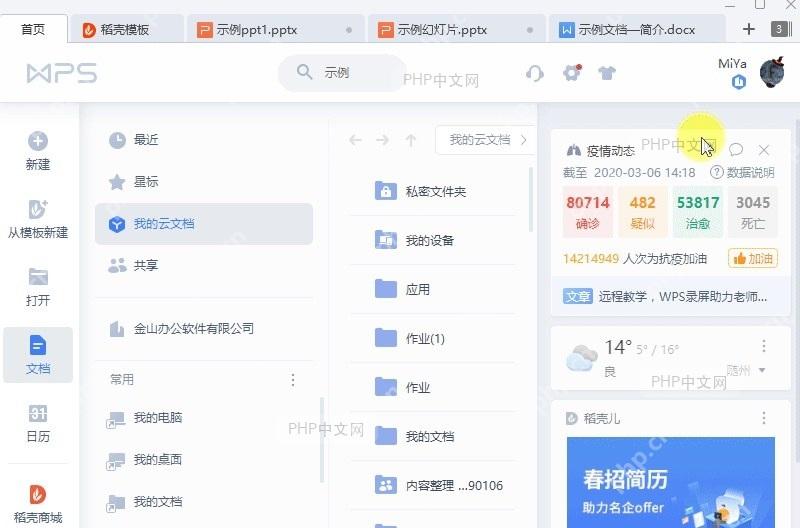Image resolution: width=800 pixels, height=528 pixels.
Task: Open the 随州 city dropdown
Action: (746, 370)
